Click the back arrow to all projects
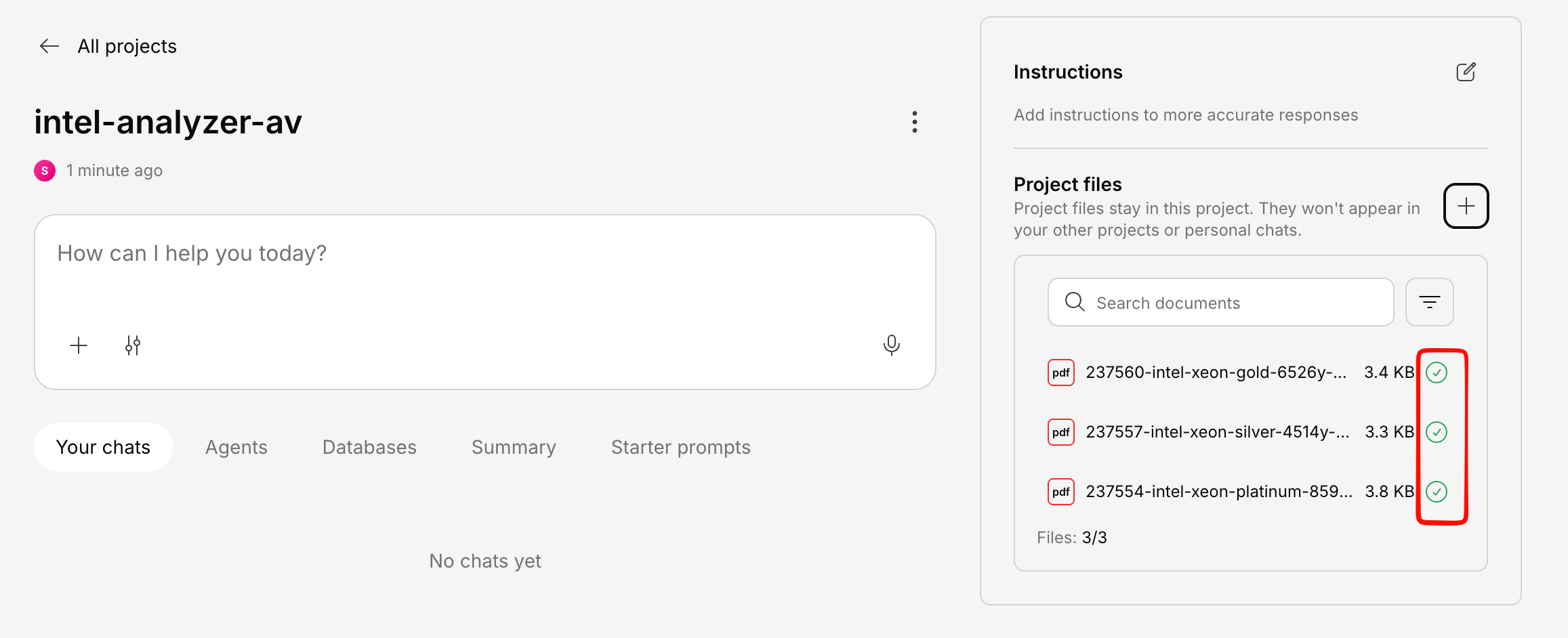Screen dimensions: 1568x638 49,46
